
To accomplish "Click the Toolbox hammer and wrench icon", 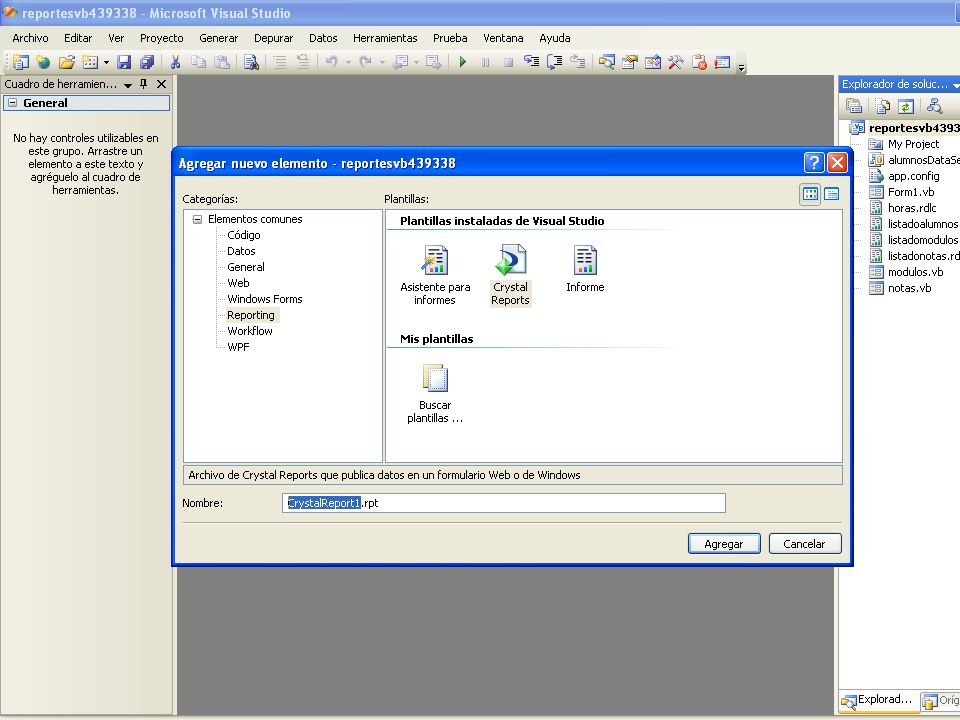I will 676,62.
